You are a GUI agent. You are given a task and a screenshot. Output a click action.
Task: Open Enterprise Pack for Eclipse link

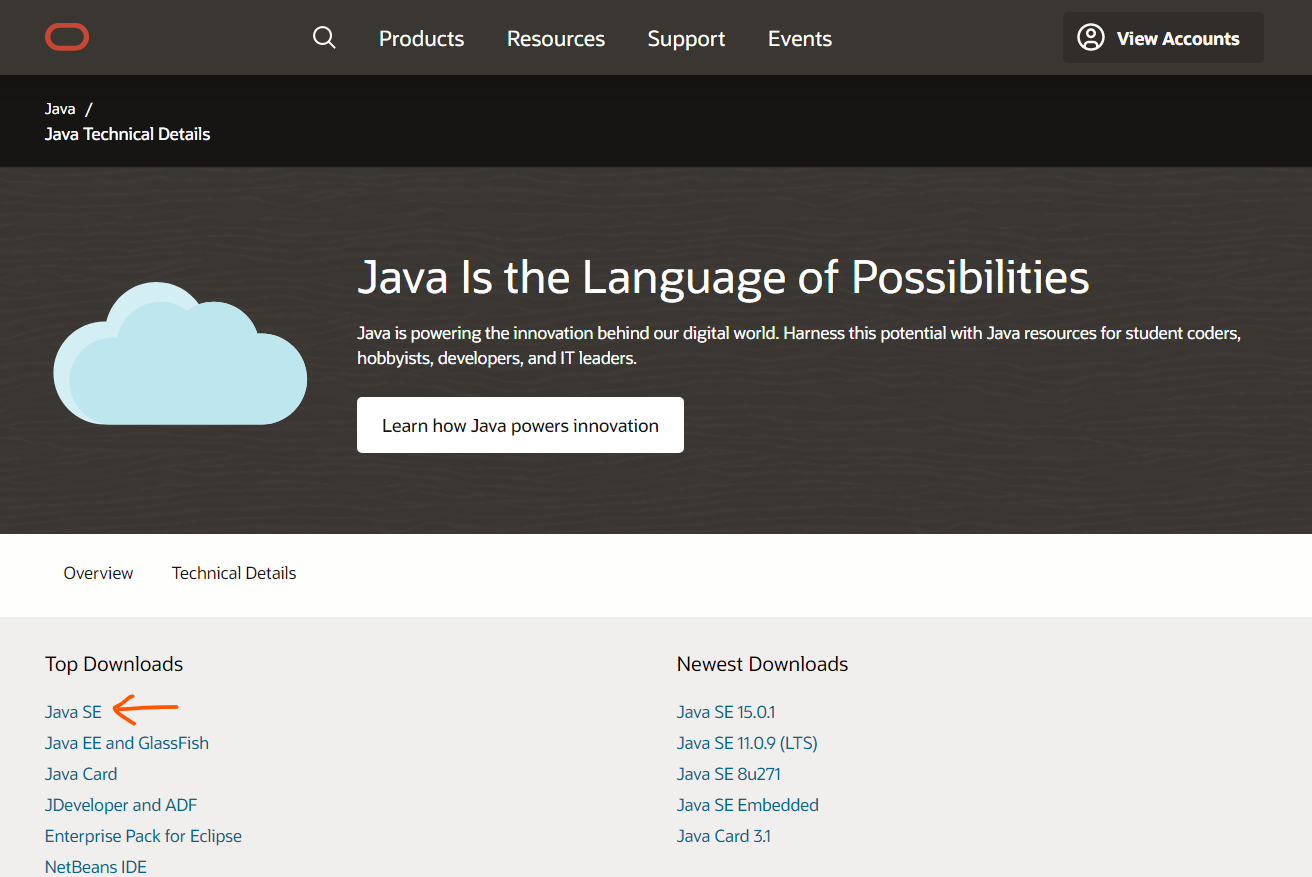tap(143, 836)
